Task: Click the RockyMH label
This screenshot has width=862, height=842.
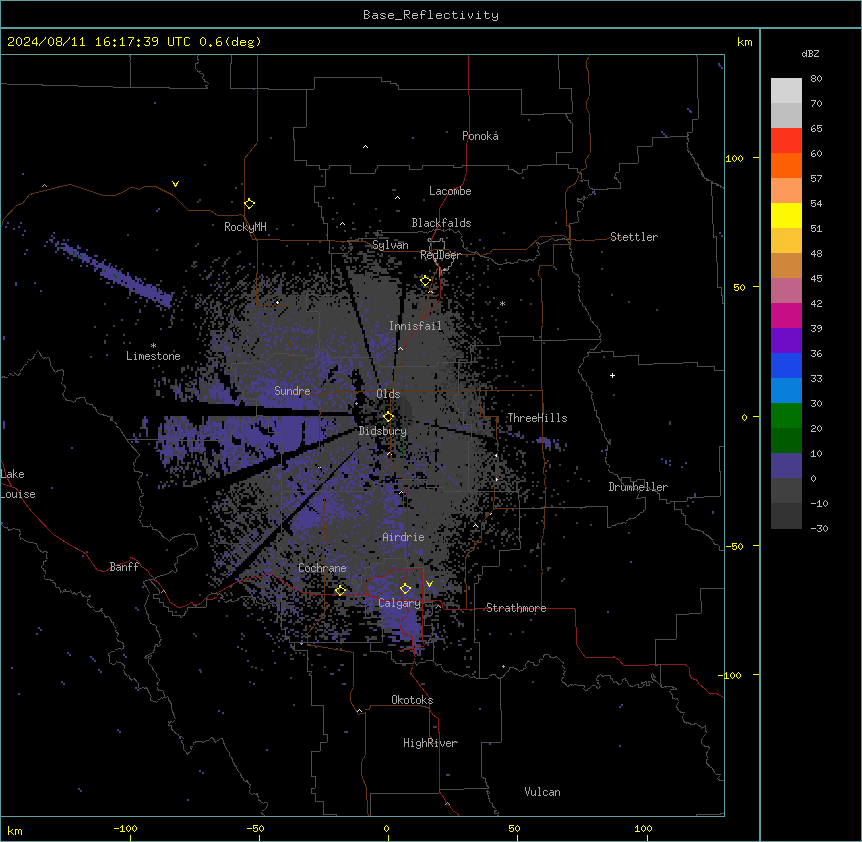Action: point(245,227)
